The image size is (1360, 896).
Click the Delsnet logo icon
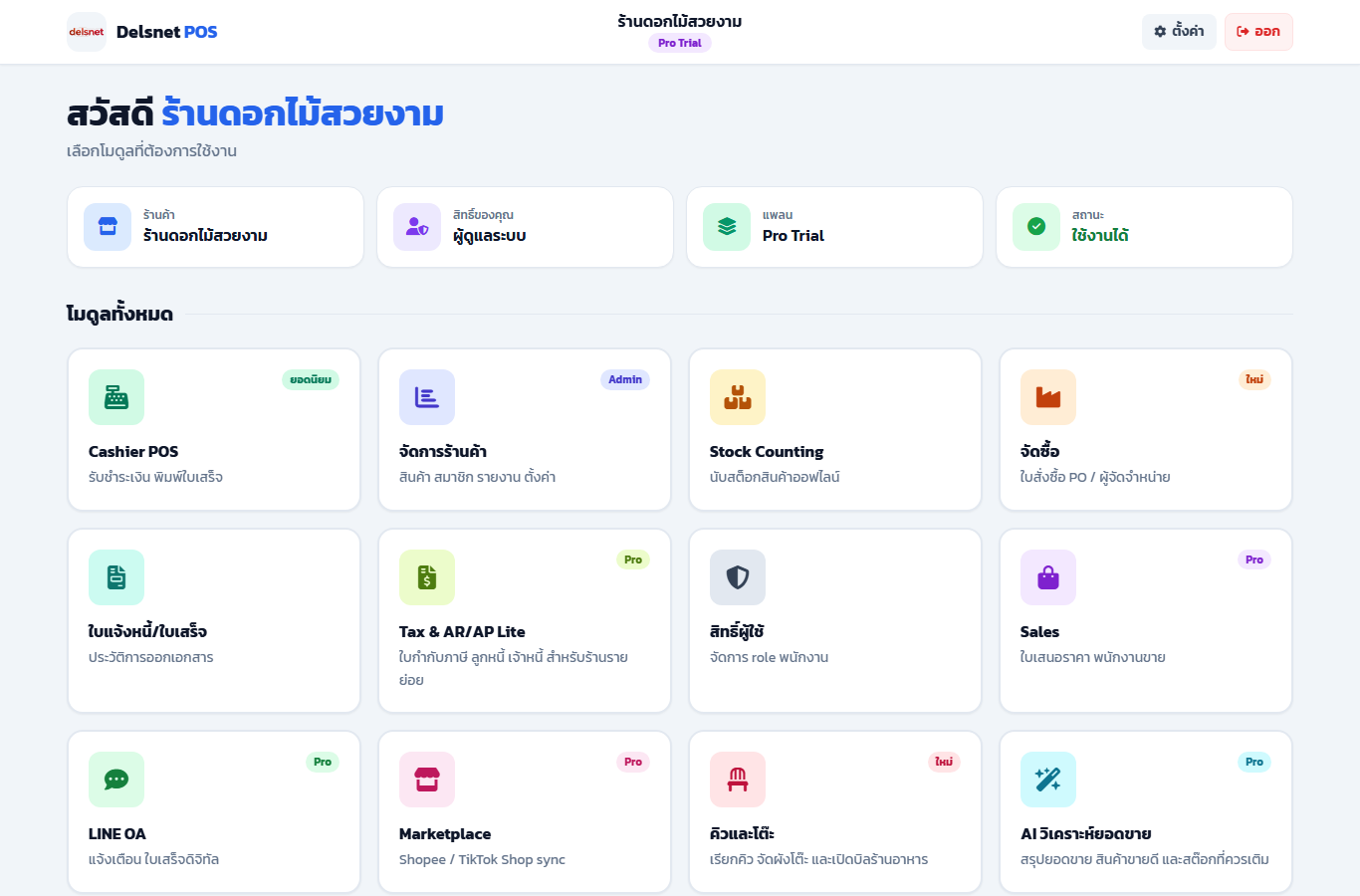(87, 32)
